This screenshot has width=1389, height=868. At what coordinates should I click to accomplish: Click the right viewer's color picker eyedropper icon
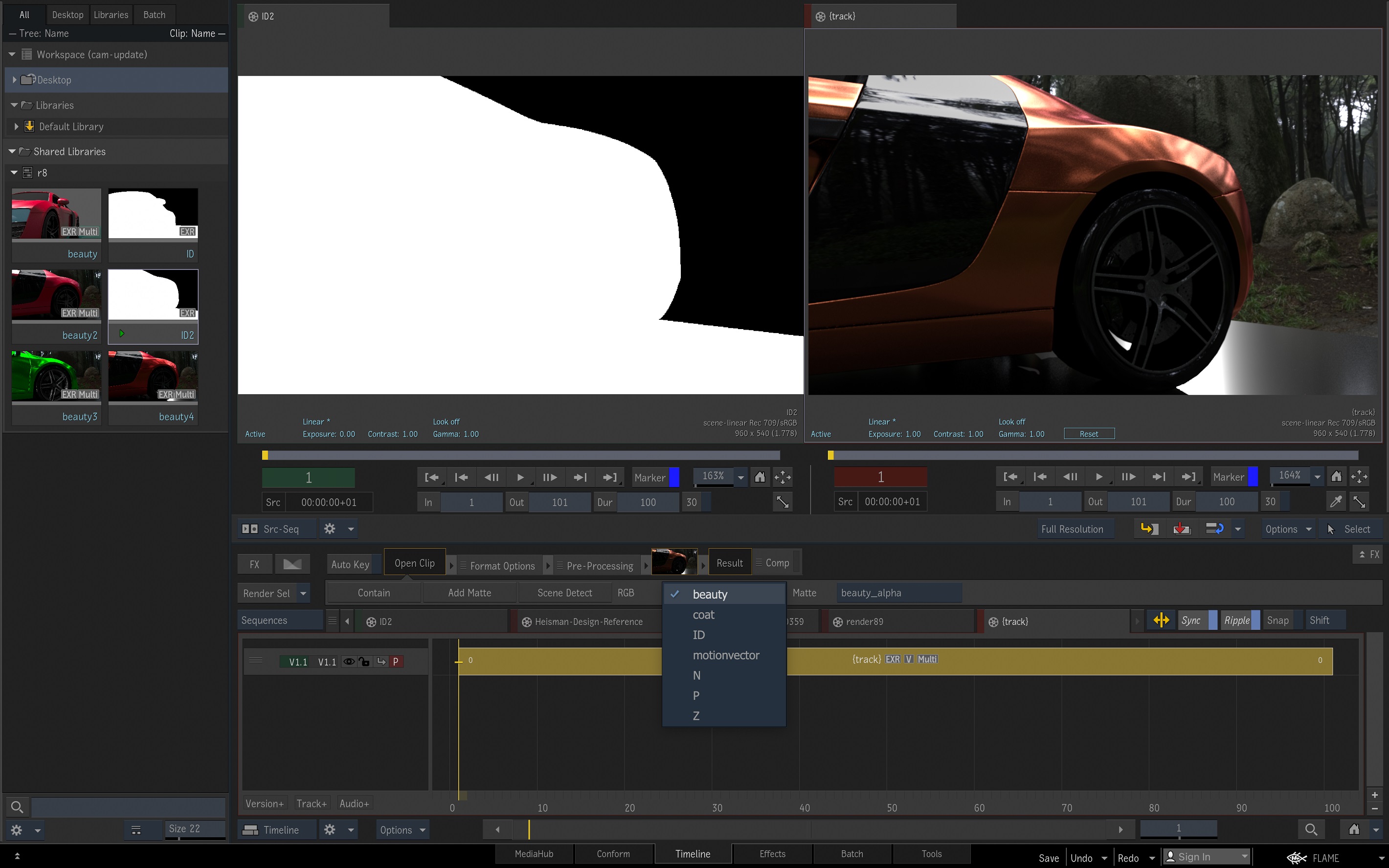click(1336, 502)
